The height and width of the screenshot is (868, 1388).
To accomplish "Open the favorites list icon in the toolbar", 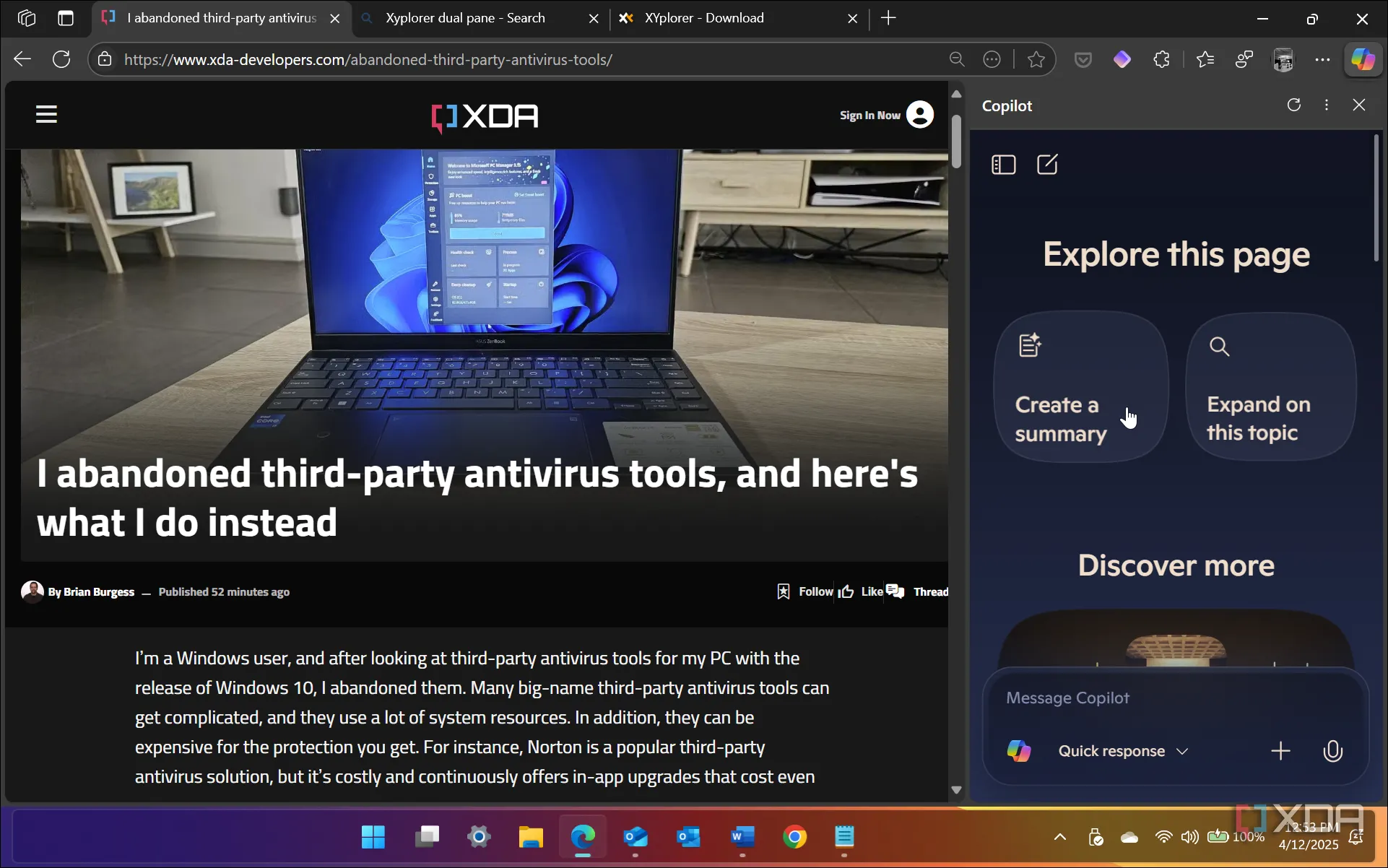I will click(x=1206, y=59).
